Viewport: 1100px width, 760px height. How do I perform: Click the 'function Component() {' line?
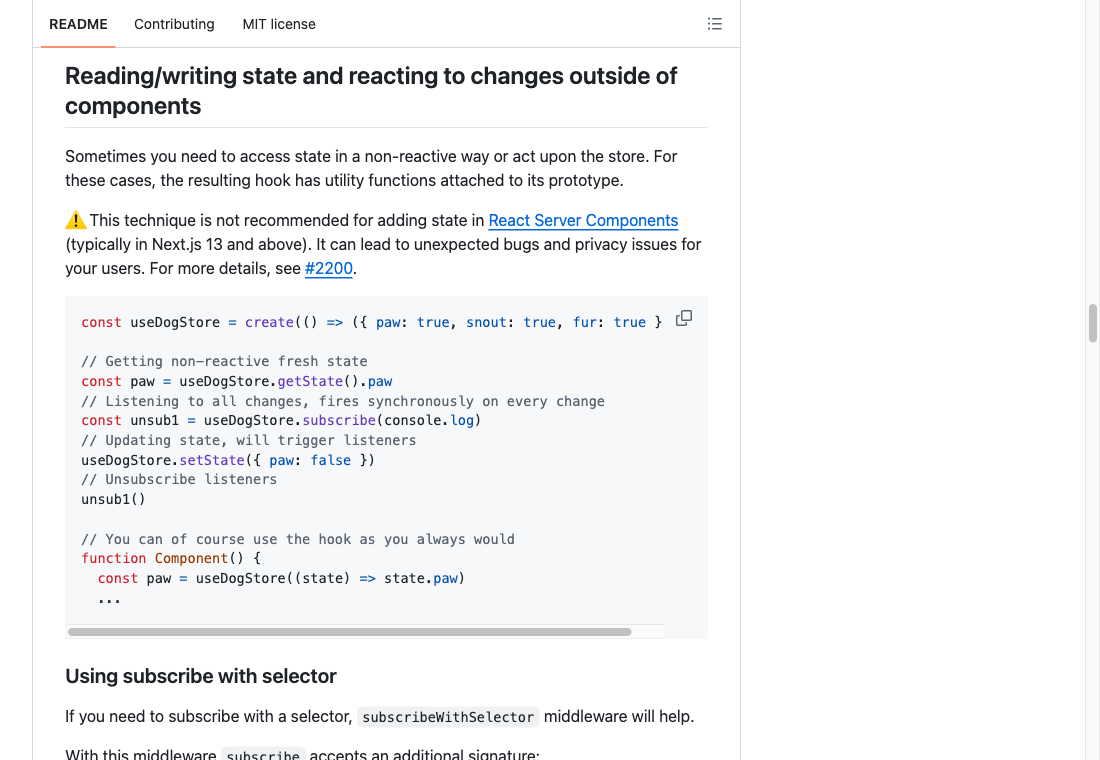click(x=171, y=559)
